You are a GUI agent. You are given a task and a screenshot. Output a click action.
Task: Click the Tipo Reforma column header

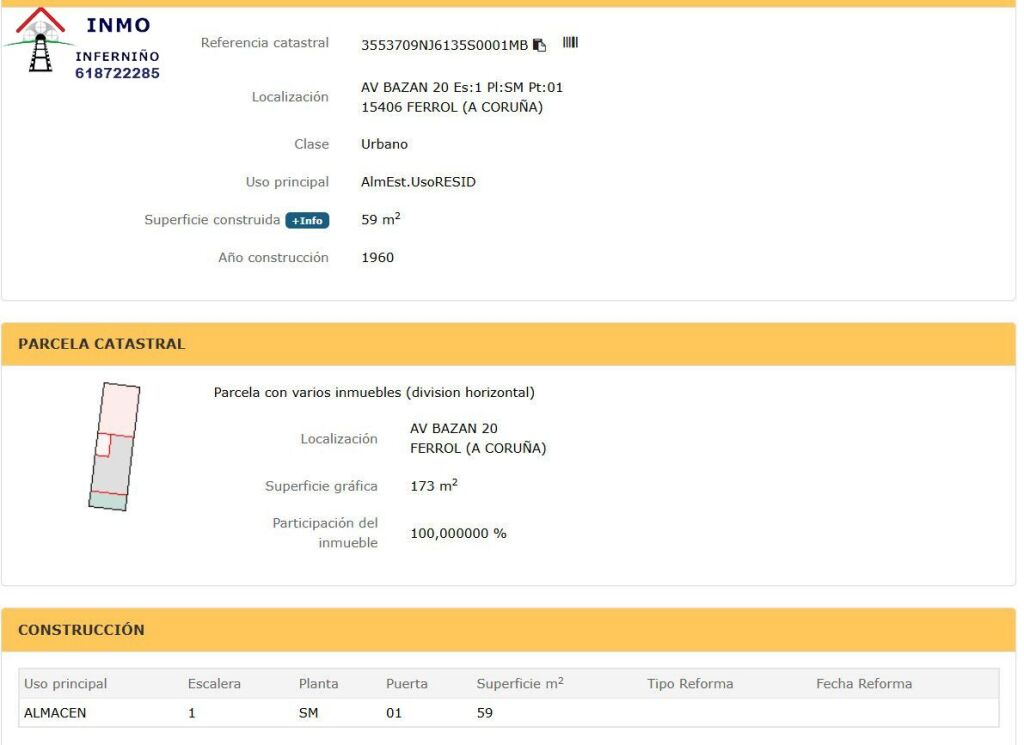pos(690,684)
